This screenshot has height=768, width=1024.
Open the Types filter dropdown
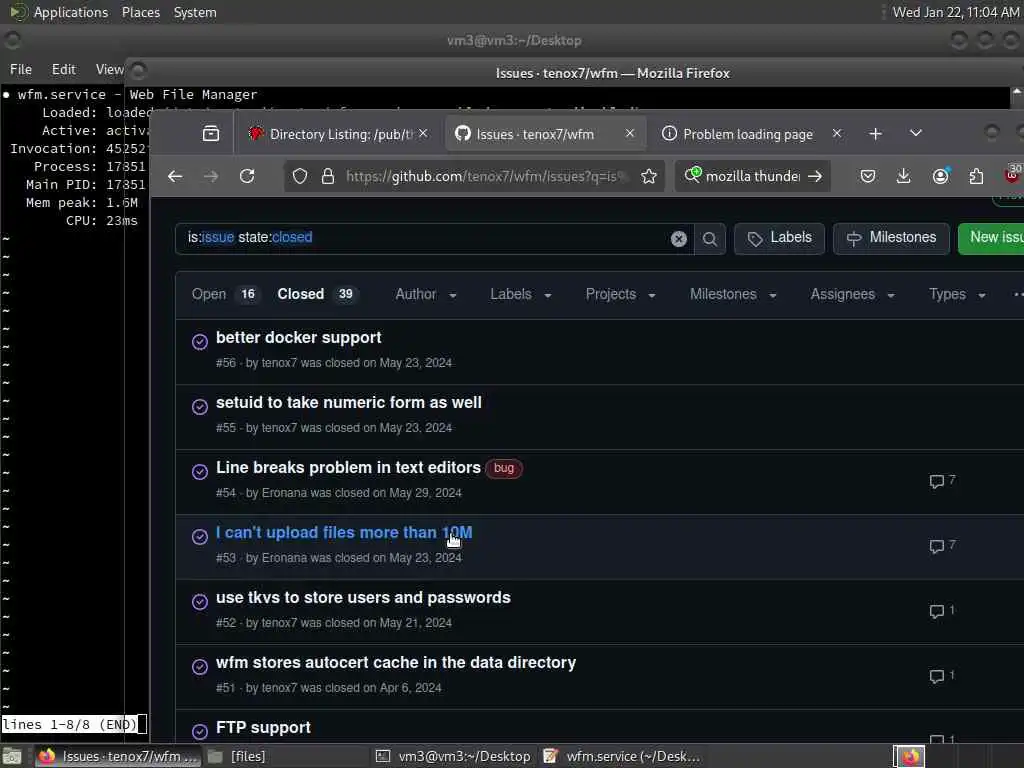coord(957,295)
